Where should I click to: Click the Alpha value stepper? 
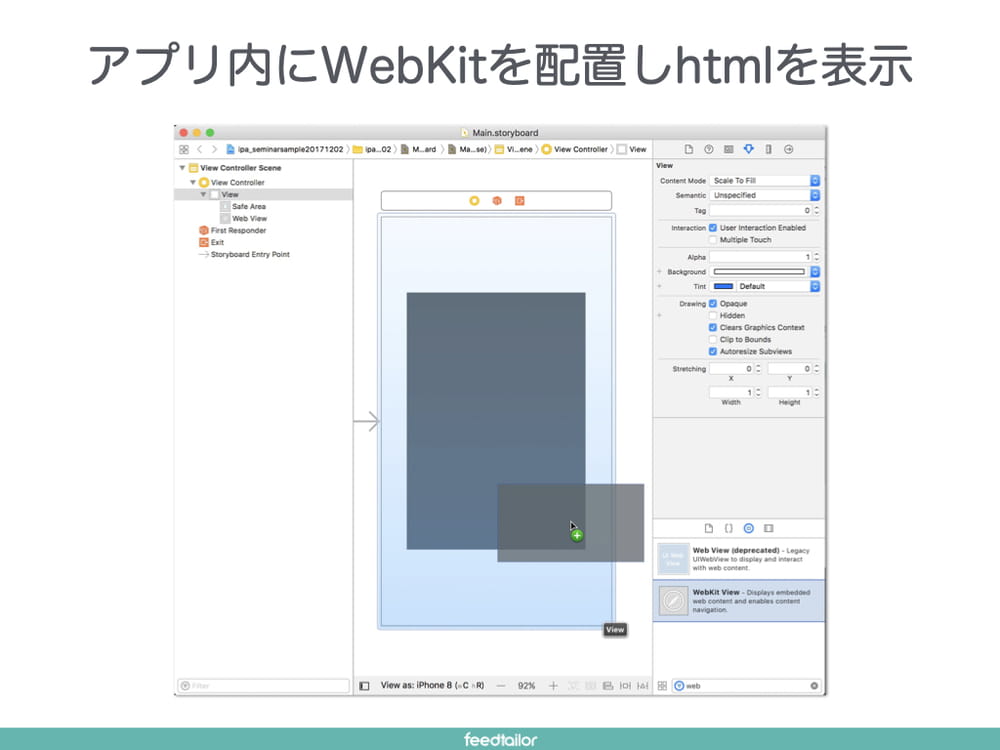[x=817, y=256]
